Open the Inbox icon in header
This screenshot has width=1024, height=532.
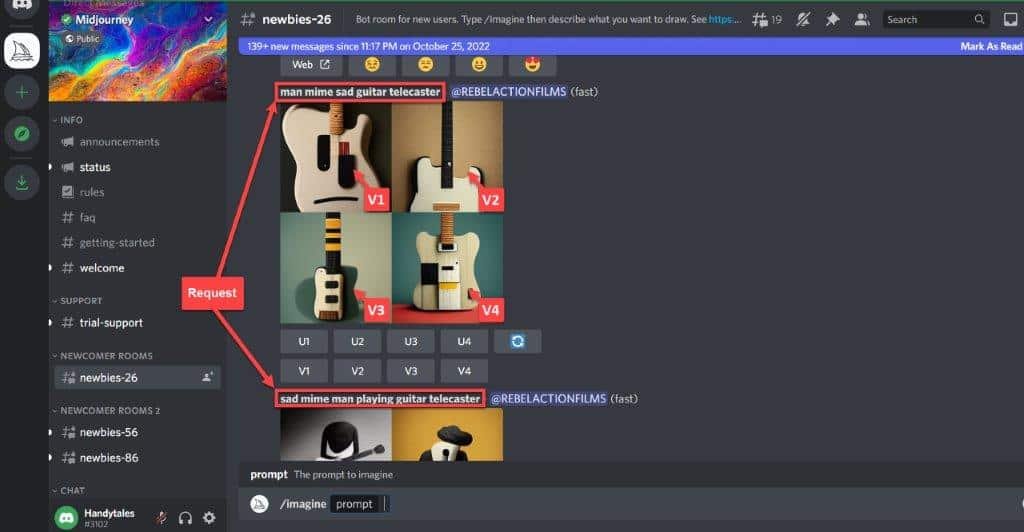pyautogui.click(x=1010, y=20)
